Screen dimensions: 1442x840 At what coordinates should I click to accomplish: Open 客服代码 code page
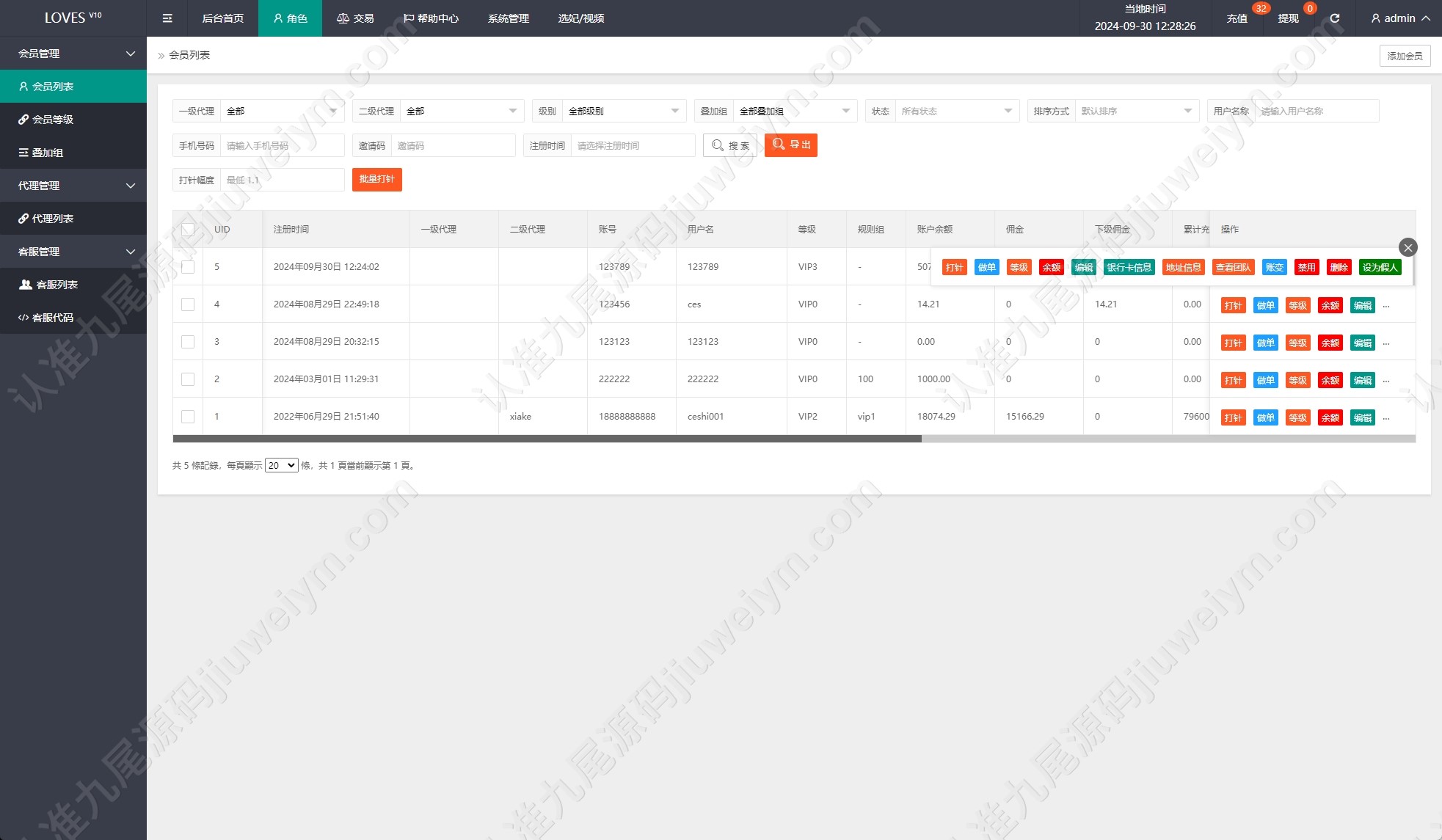click(73, 318)
